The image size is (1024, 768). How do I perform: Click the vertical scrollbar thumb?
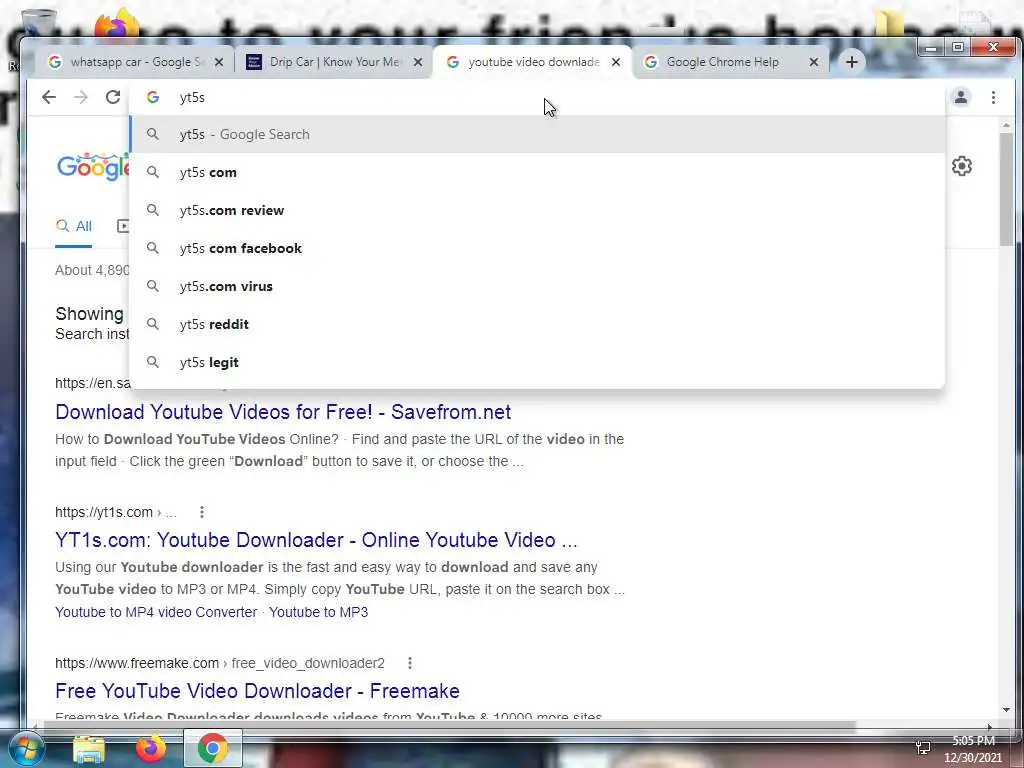pos(1006,189)
